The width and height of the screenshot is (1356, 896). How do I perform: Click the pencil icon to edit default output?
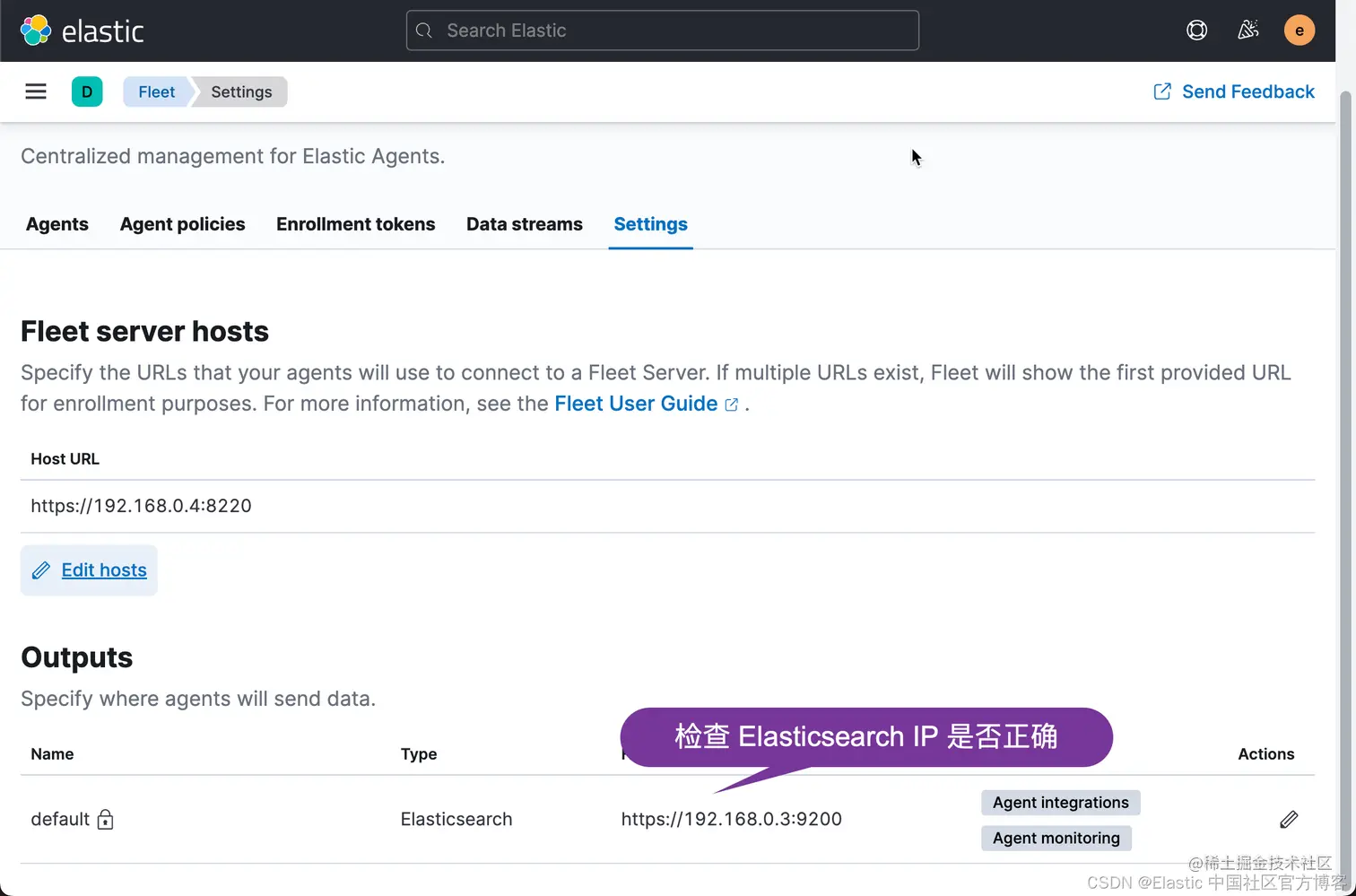[1289, 819]
